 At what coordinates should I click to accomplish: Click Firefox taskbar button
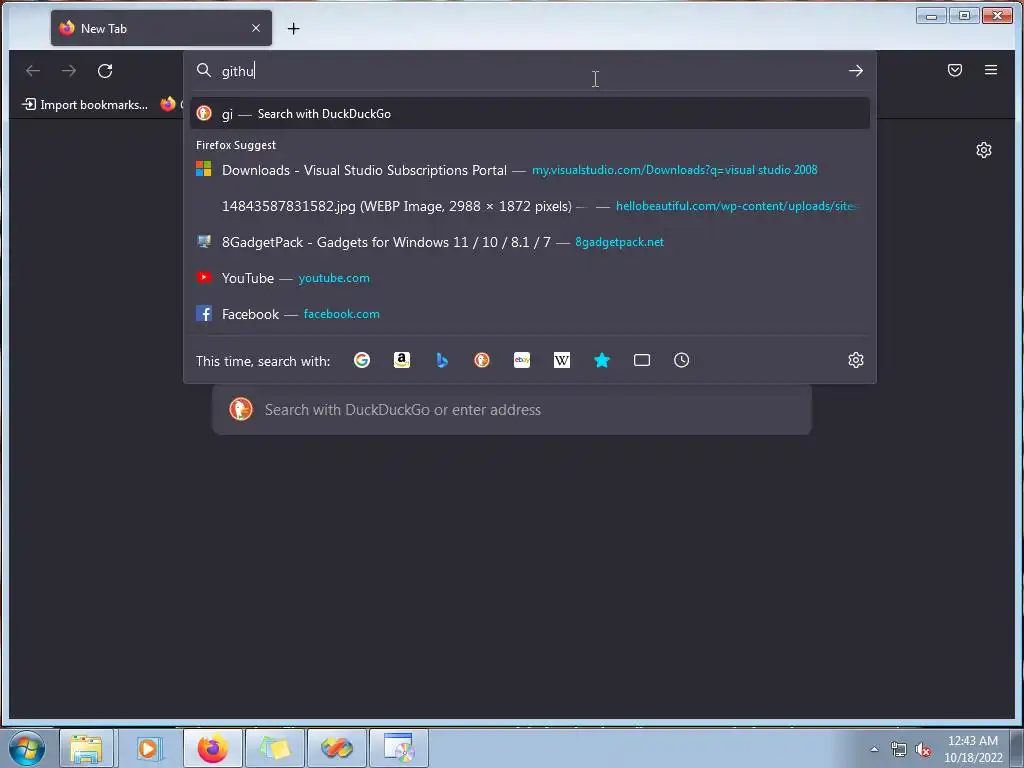point(212,748)
